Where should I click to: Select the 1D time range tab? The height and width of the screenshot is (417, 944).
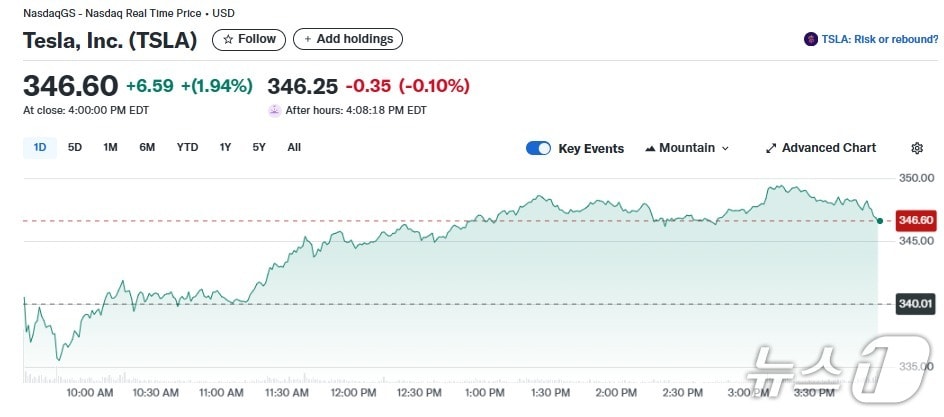click(x=40, y=147)
